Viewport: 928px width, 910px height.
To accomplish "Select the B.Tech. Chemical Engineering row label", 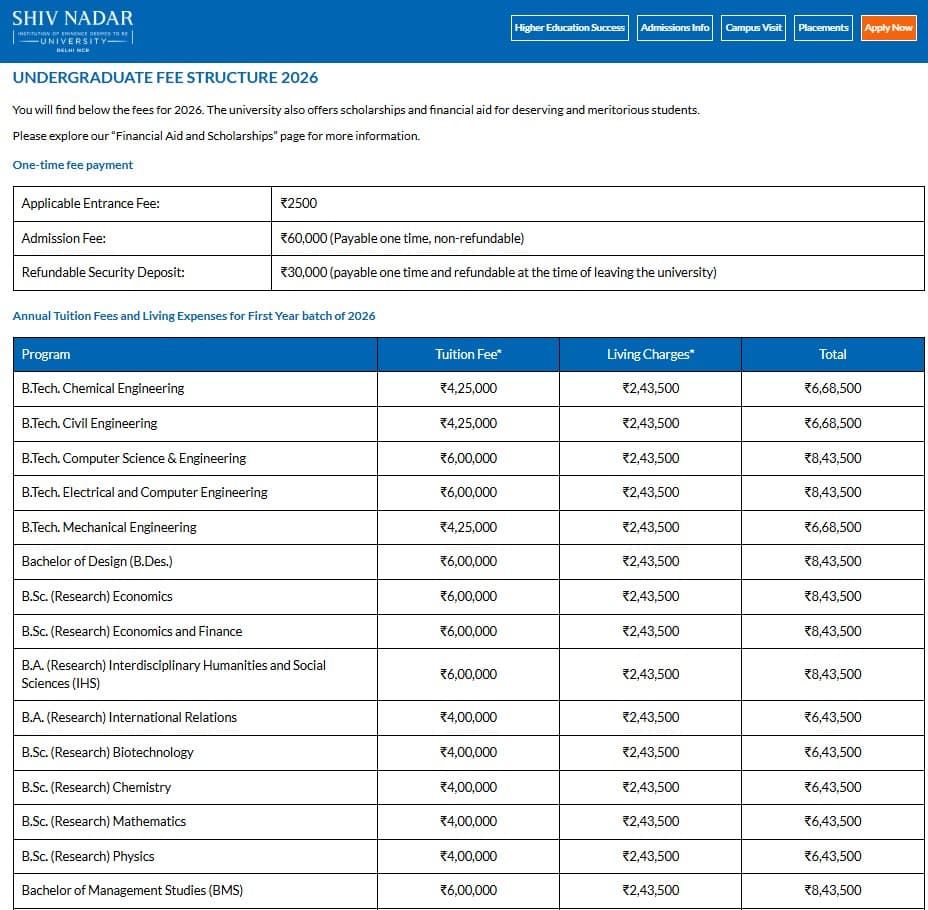I will [x=103, y=388].
